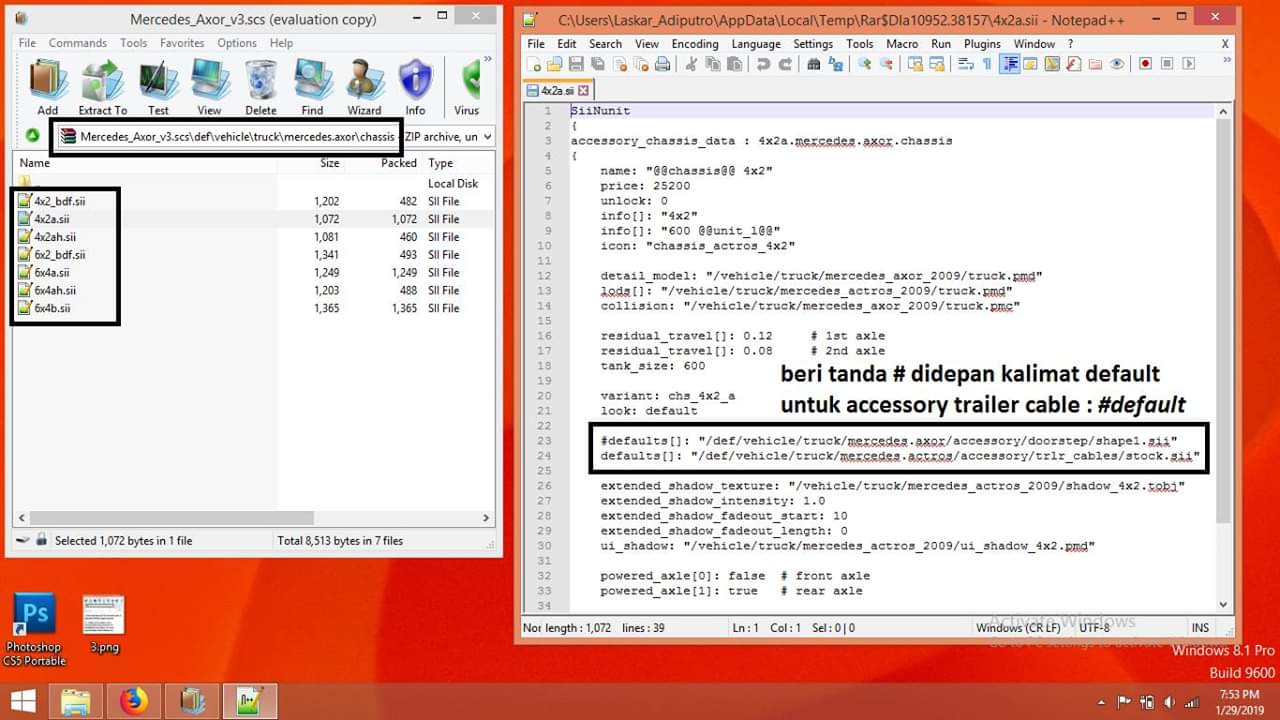Click the Notepad++ vertical scrollbar down arrow
Screen dimensions: 1280x720
point(1224,604)
